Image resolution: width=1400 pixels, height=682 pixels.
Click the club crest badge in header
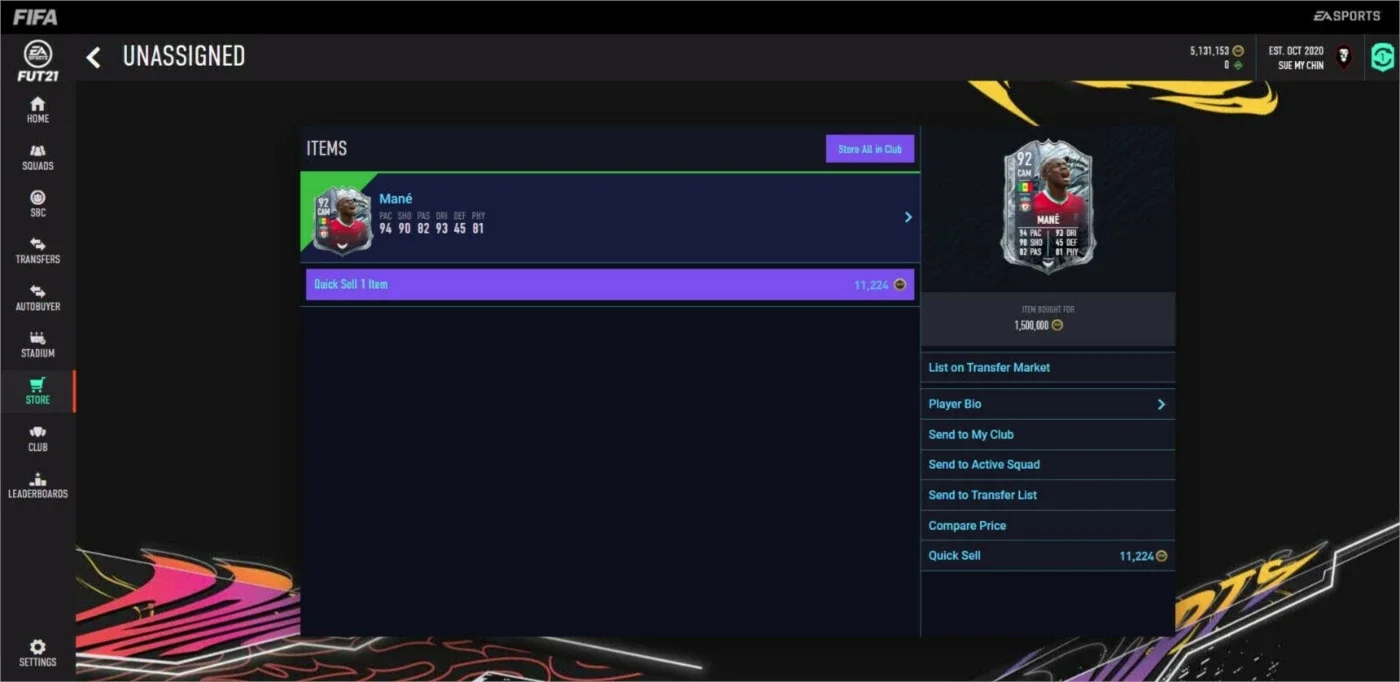(1344, 57)
